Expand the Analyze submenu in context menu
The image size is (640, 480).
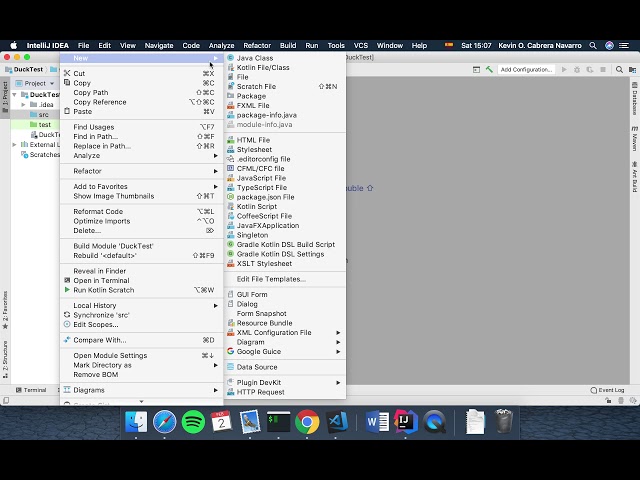141,156
